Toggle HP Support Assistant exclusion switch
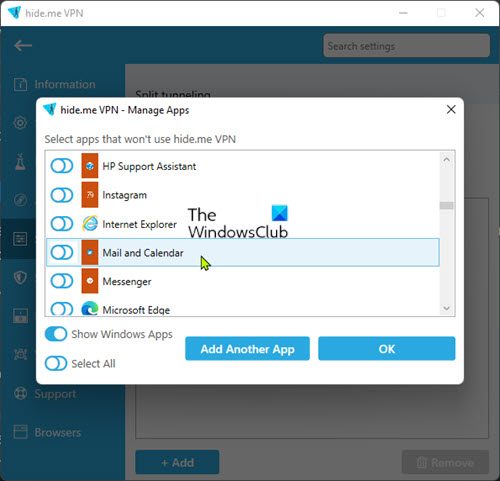Viewport: 500px width, 481px height. tap(62, 166)
